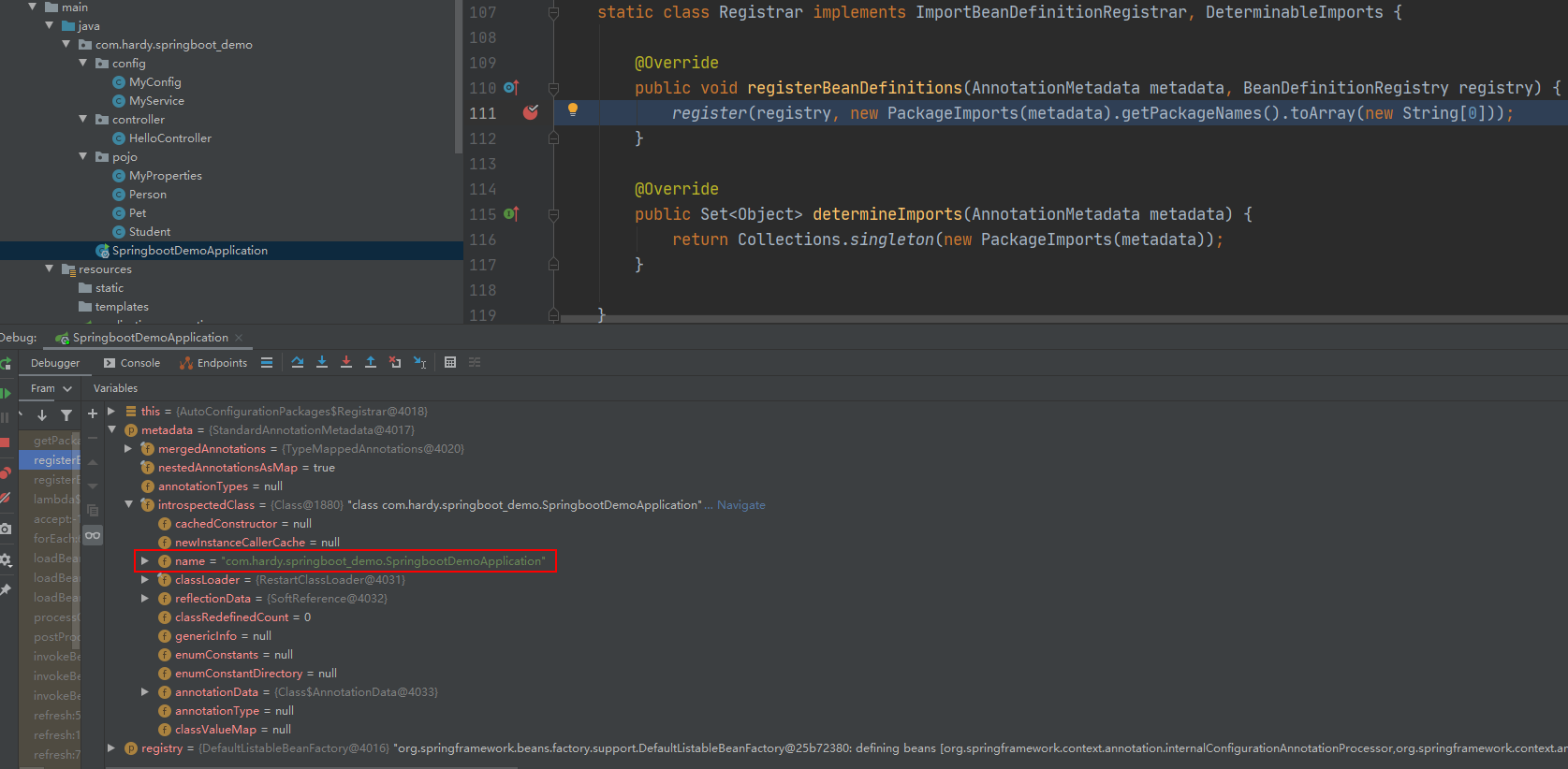Viewport: 1568px width, 769px height.
Task: Open the Evaluate Expression calculator
Action: click(450, 363)
